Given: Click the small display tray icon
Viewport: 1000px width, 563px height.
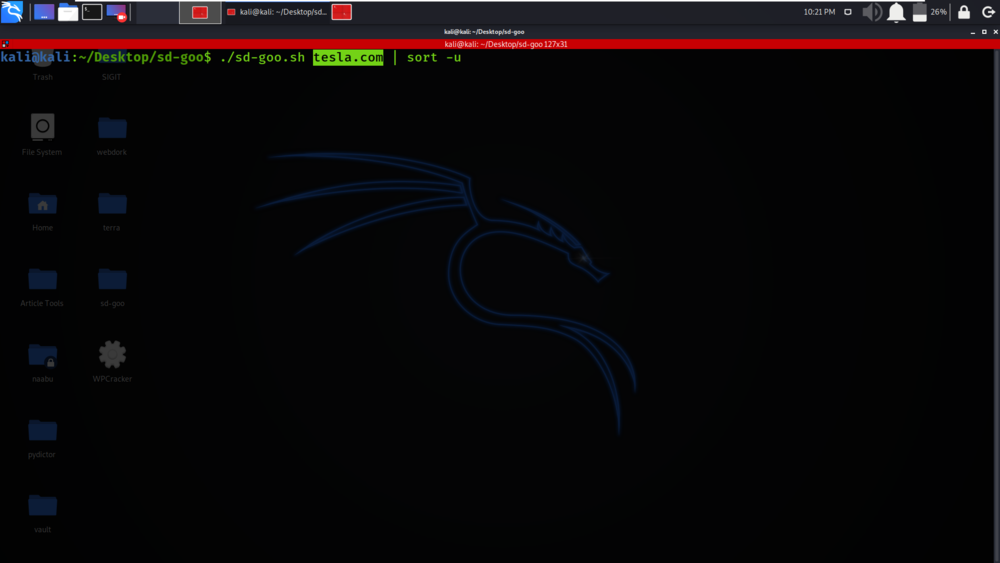Looking at the screenshot, I should 848,11.
